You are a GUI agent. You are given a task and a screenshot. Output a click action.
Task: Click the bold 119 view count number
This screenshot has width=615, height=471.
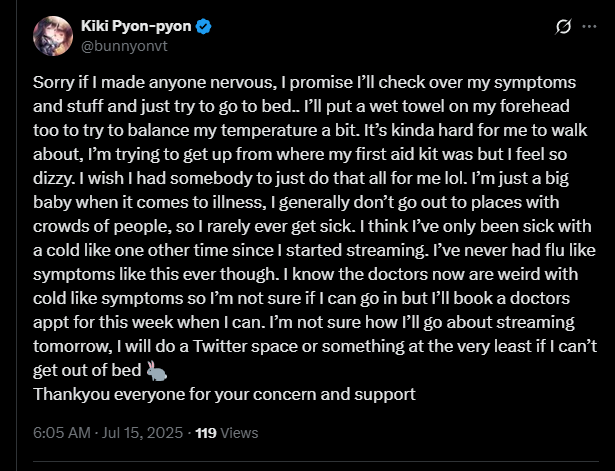point(206,434)
